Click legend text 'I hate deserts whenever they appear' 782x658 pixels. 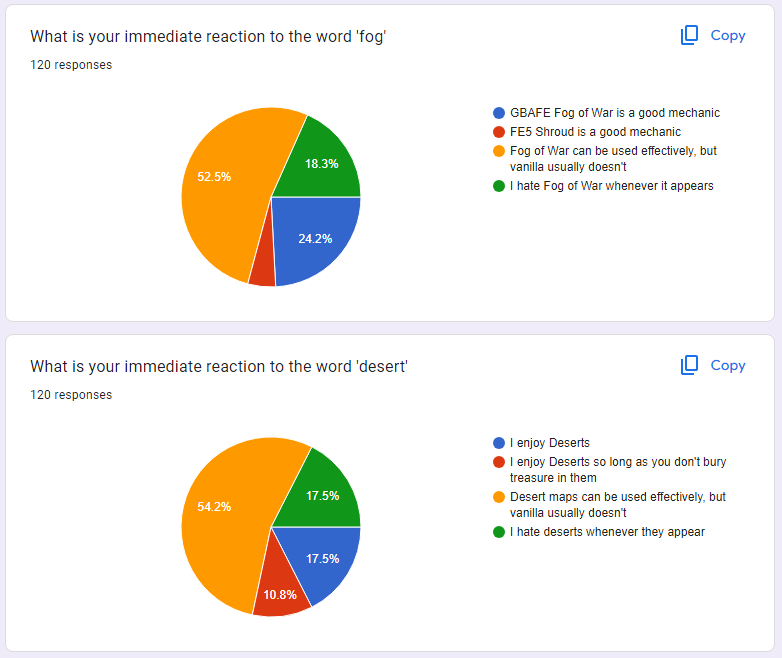point(607,532)
